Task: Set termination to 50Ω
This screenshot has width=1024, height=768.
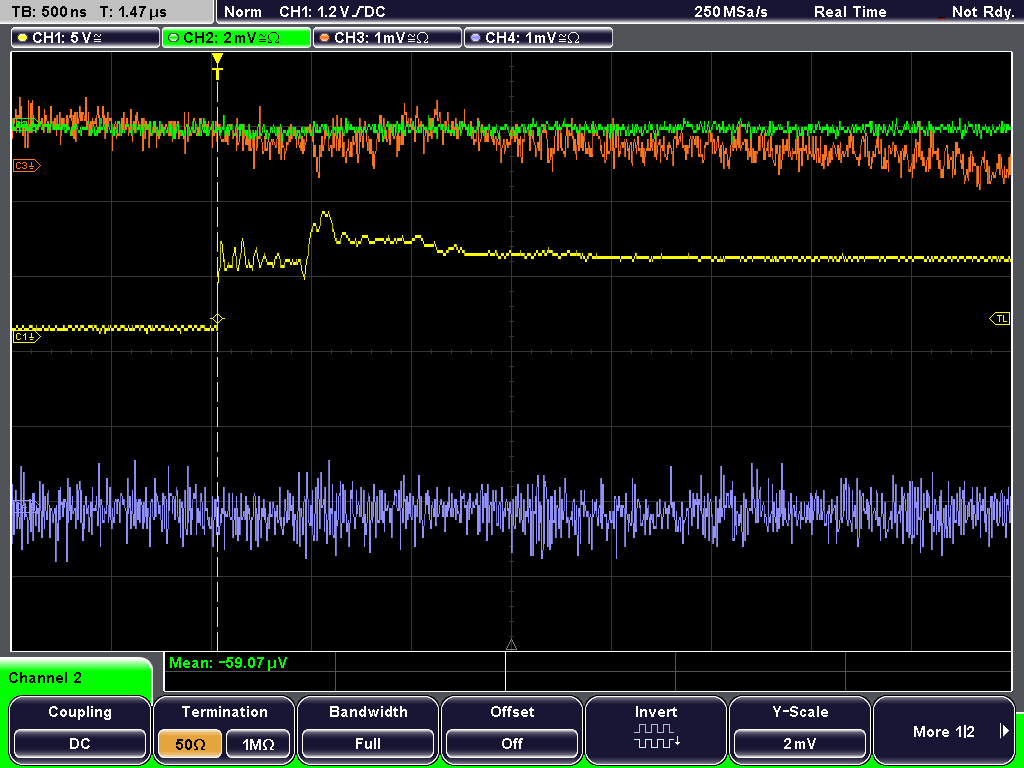Action: pyautogui.click(x=190, y=744)
